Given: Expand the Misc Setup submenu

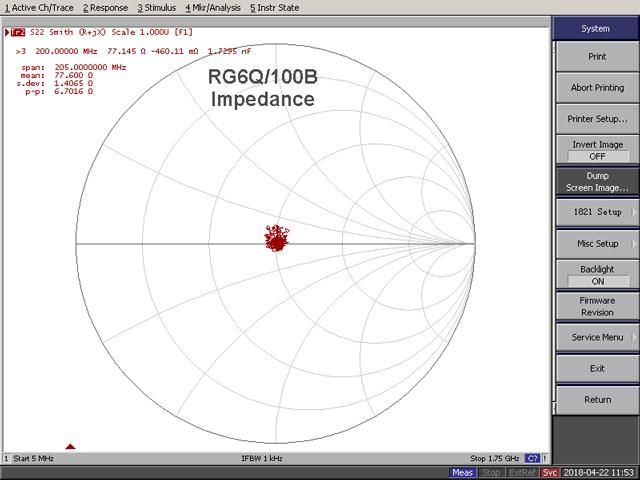Looking at the screenshot, I should (x=597, y=244).
